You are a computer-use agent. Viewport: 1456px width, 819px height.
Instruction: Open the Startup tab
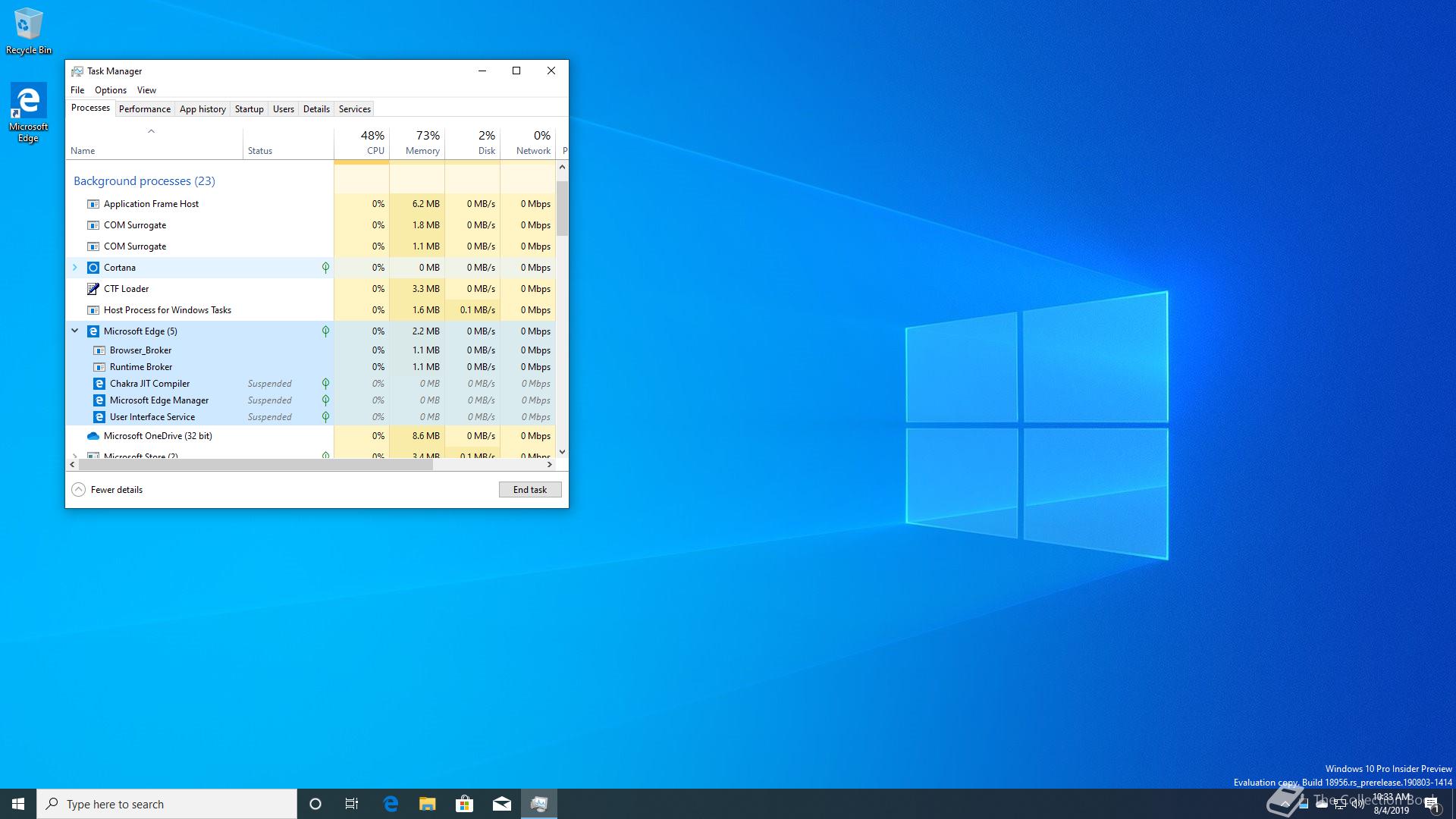[x=249, y=109]
